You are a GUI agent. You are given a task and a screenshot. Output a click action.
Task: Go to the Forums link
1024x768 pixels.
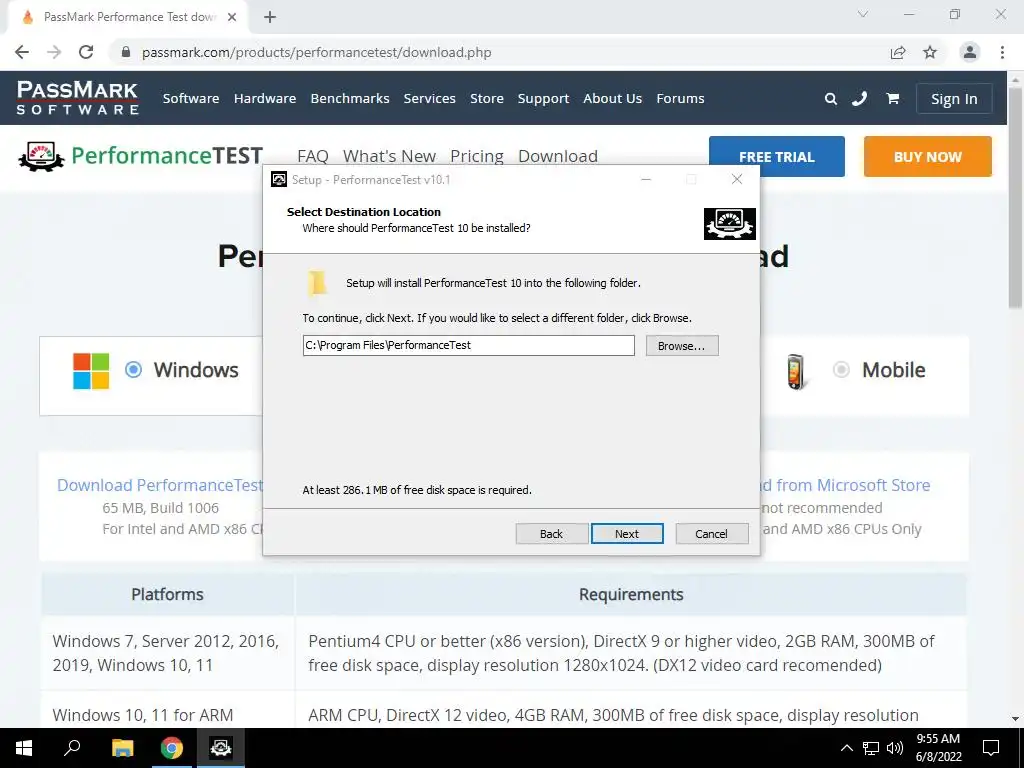tap(680, 99)
